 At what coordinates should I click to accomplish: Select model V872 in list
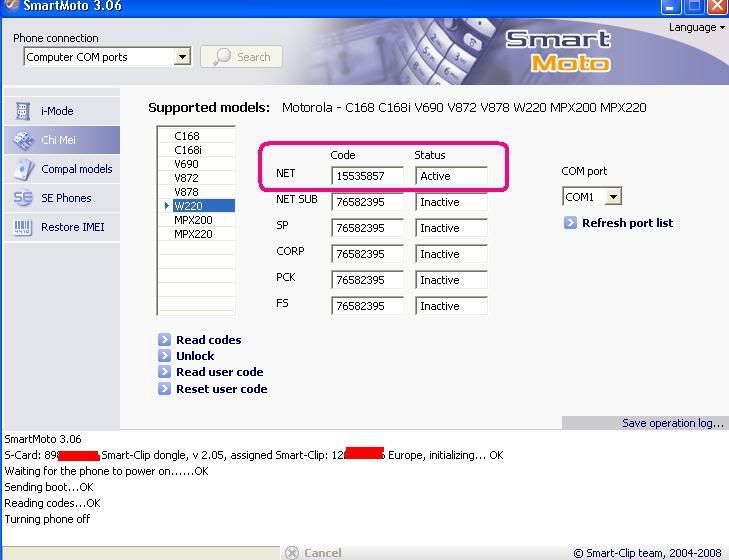197,178
